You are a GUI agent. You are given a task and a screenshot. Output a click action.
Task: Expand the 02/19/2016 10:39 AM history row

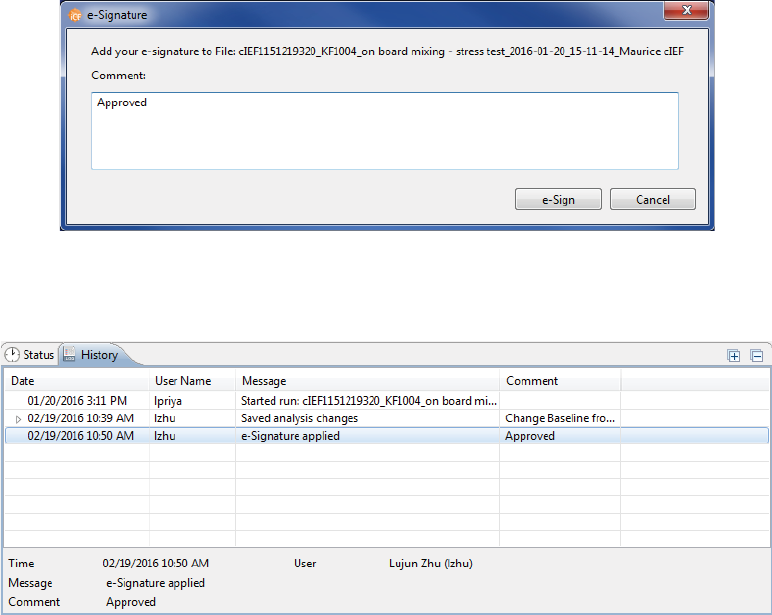18,419
